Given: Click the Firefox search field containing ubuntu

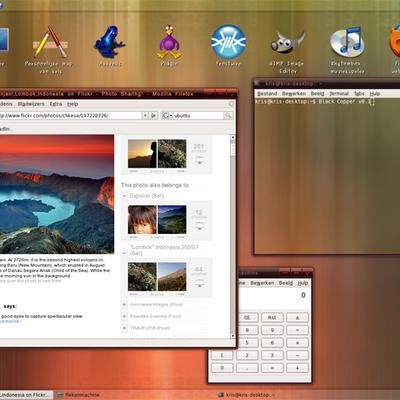Looking at the screenshot, I should (198, 115).
